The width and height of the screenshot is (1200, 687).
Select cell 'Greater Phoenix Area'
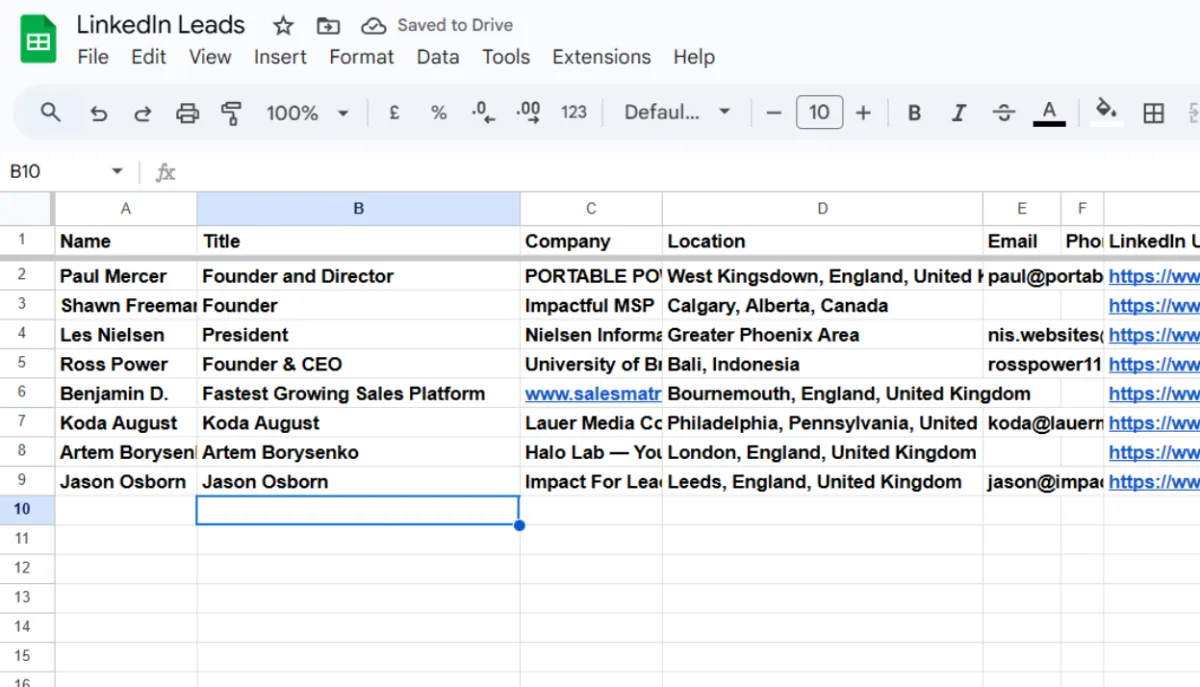pyautogui.click(x=823, y=335)
